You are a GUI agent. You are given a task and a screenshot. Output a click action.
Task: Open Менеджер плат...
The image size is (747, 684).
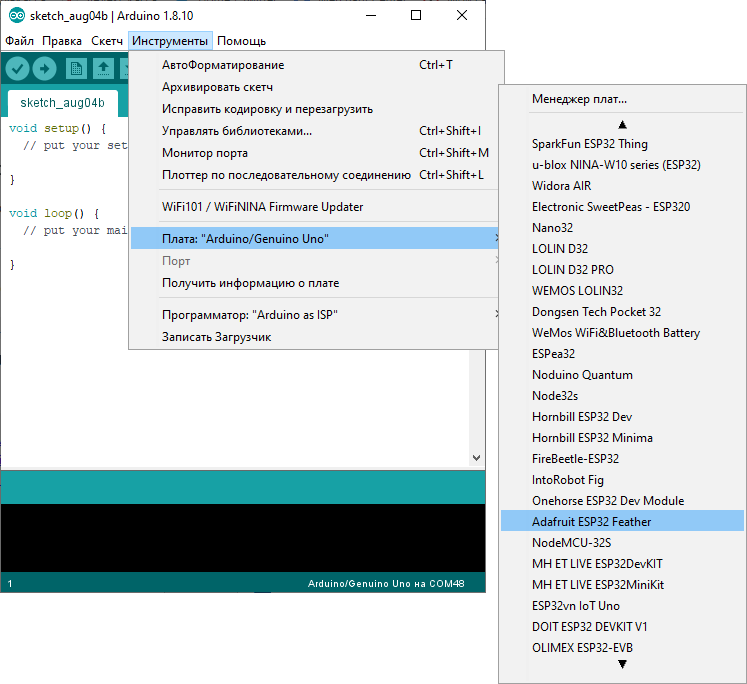[x=622, y=99]
